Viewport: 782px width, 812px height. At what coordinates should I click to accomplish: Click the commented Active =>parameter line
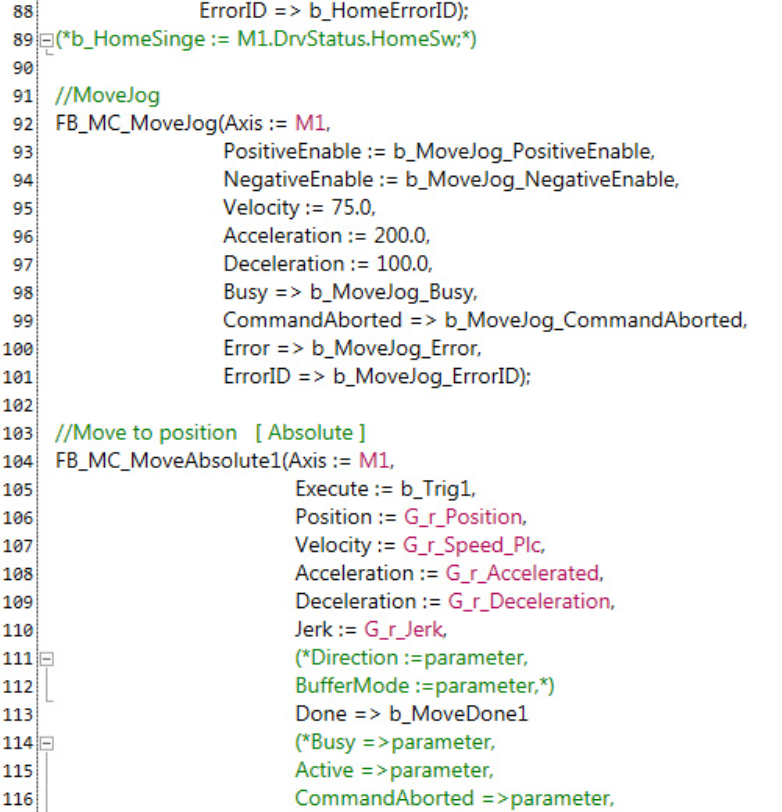(394, 770)
